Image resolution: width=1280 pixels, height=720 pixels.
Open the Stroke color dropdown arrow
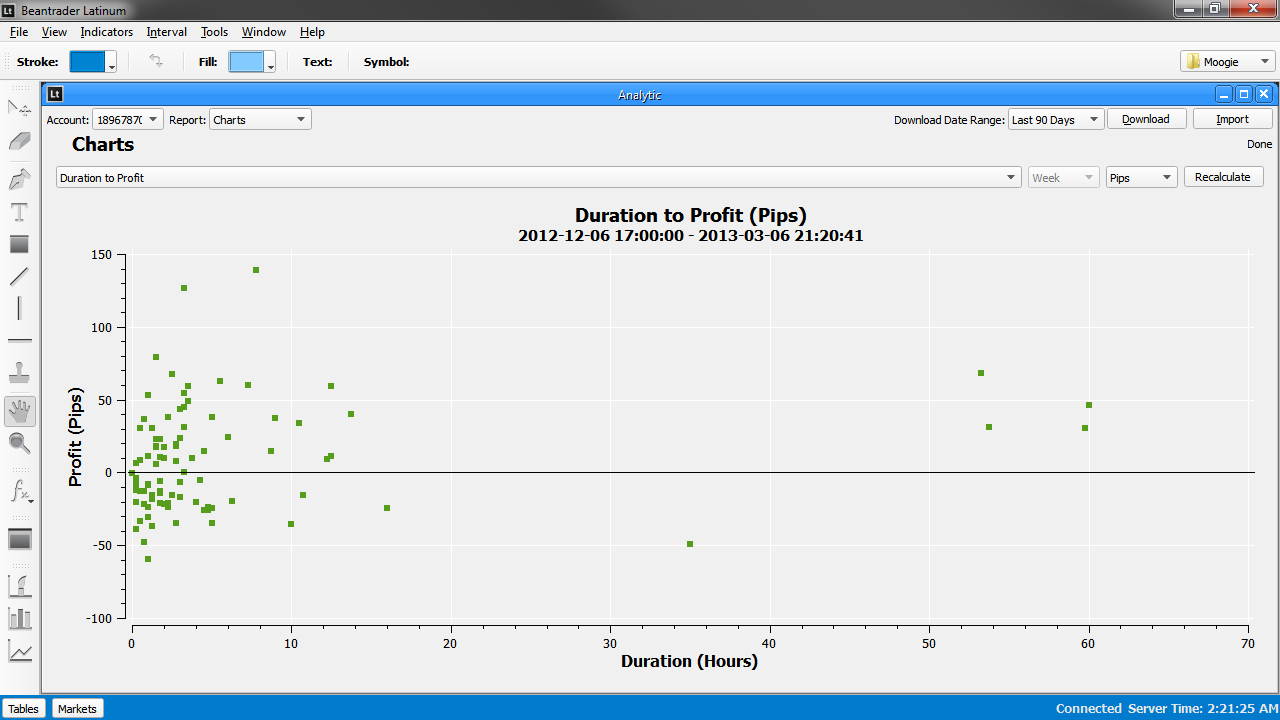[x=111, y=62]
